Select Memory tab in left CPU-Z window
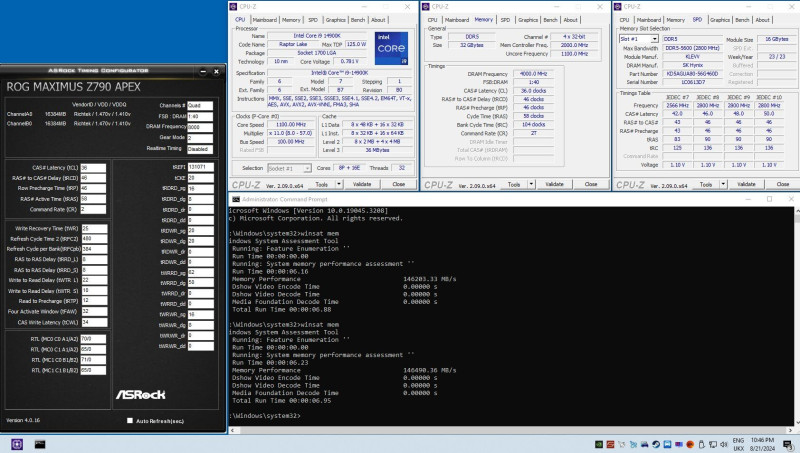Viewport: 800px width, 453px height. [291, 20]
